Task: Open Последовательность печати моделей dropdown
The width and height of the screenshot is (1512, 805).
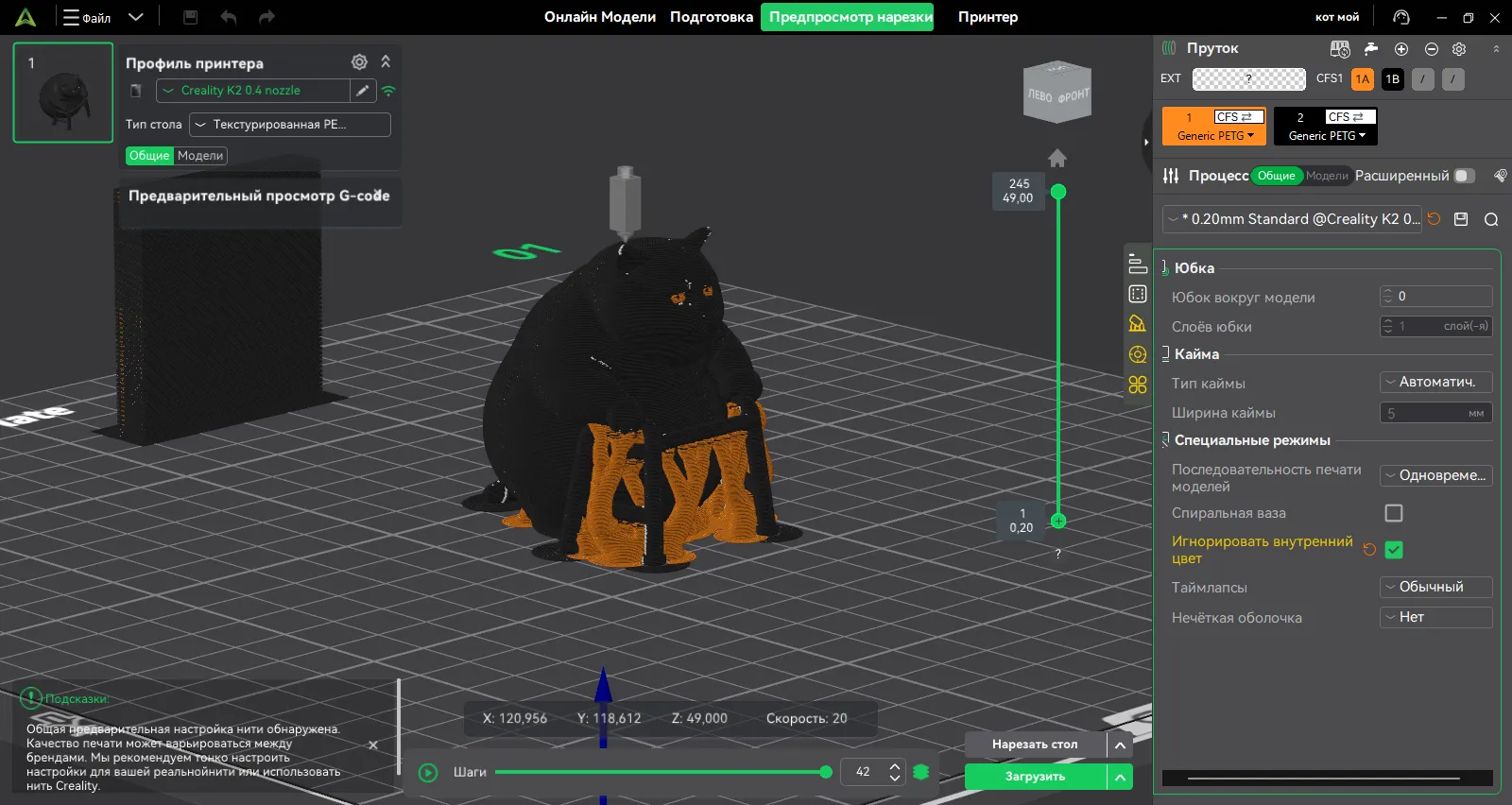Action: click(x=1436, y=475)
